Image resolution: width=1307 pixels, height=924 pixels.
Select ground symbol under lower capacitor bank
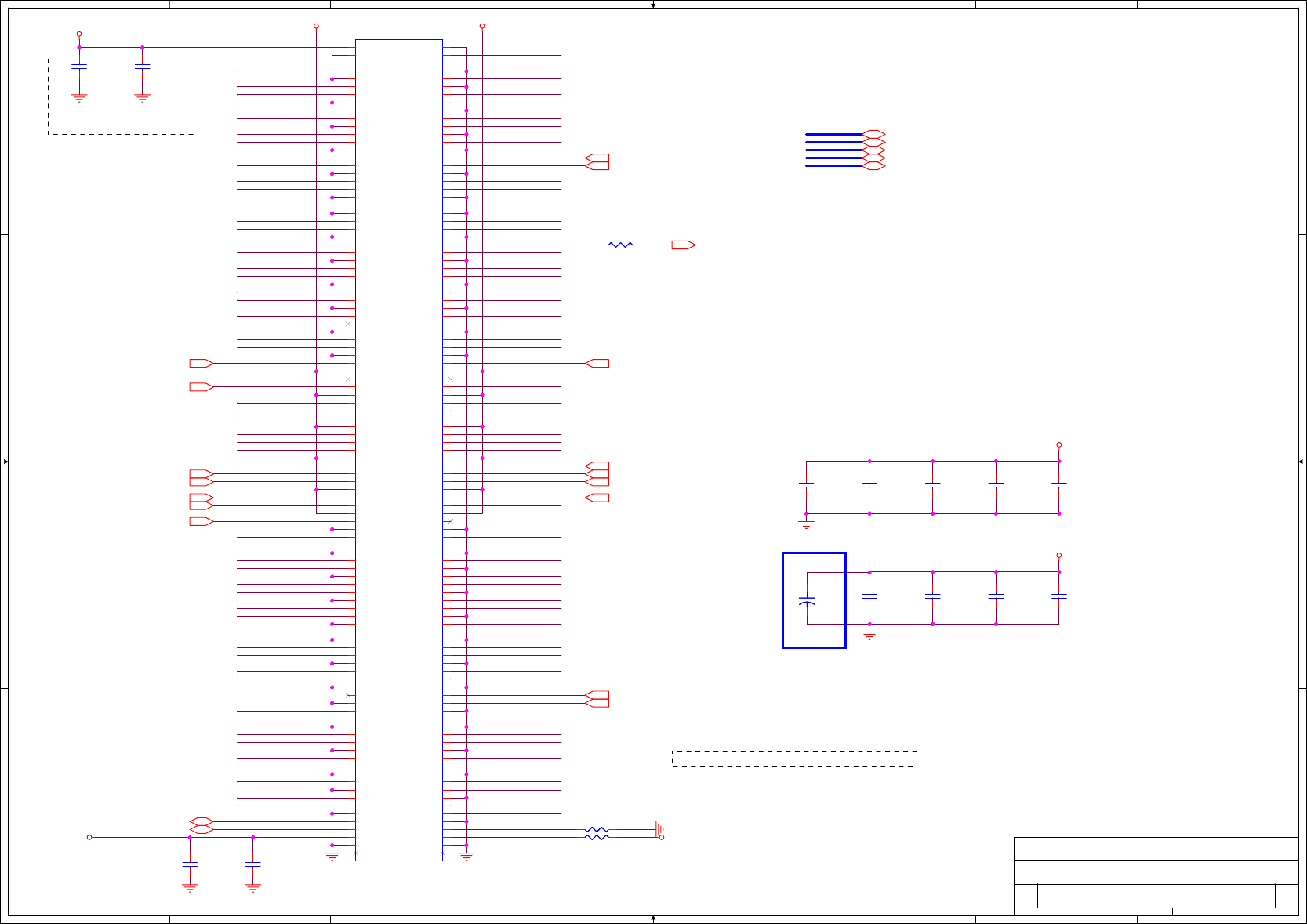coord(870,636)
